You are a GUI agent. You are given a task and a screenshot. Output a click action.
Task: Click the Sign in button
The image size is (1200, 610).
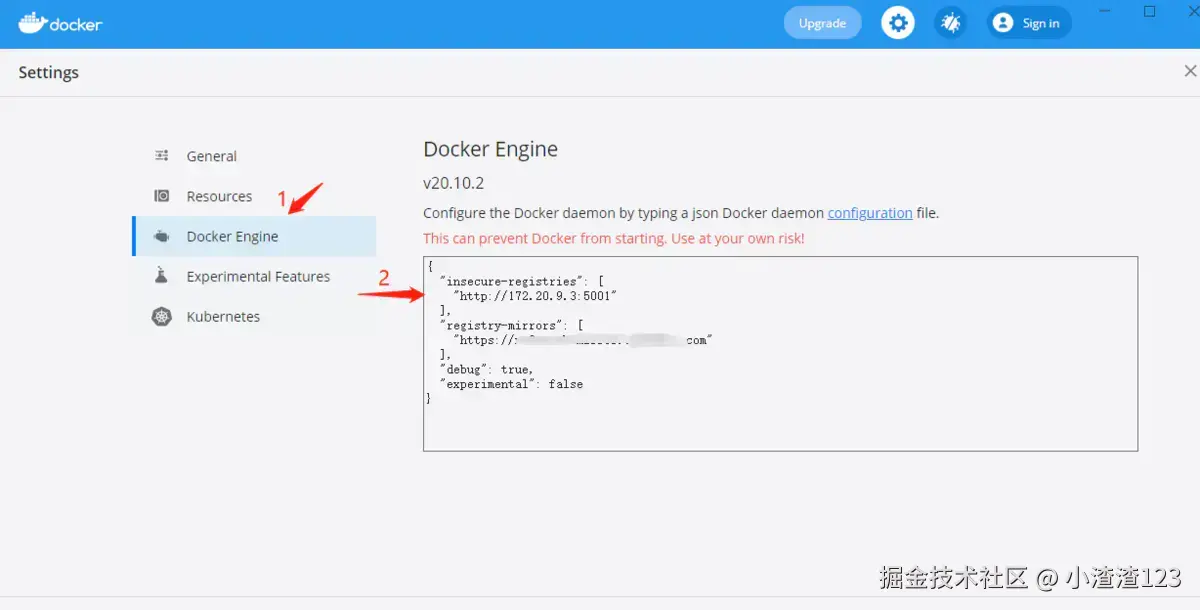1029,23
